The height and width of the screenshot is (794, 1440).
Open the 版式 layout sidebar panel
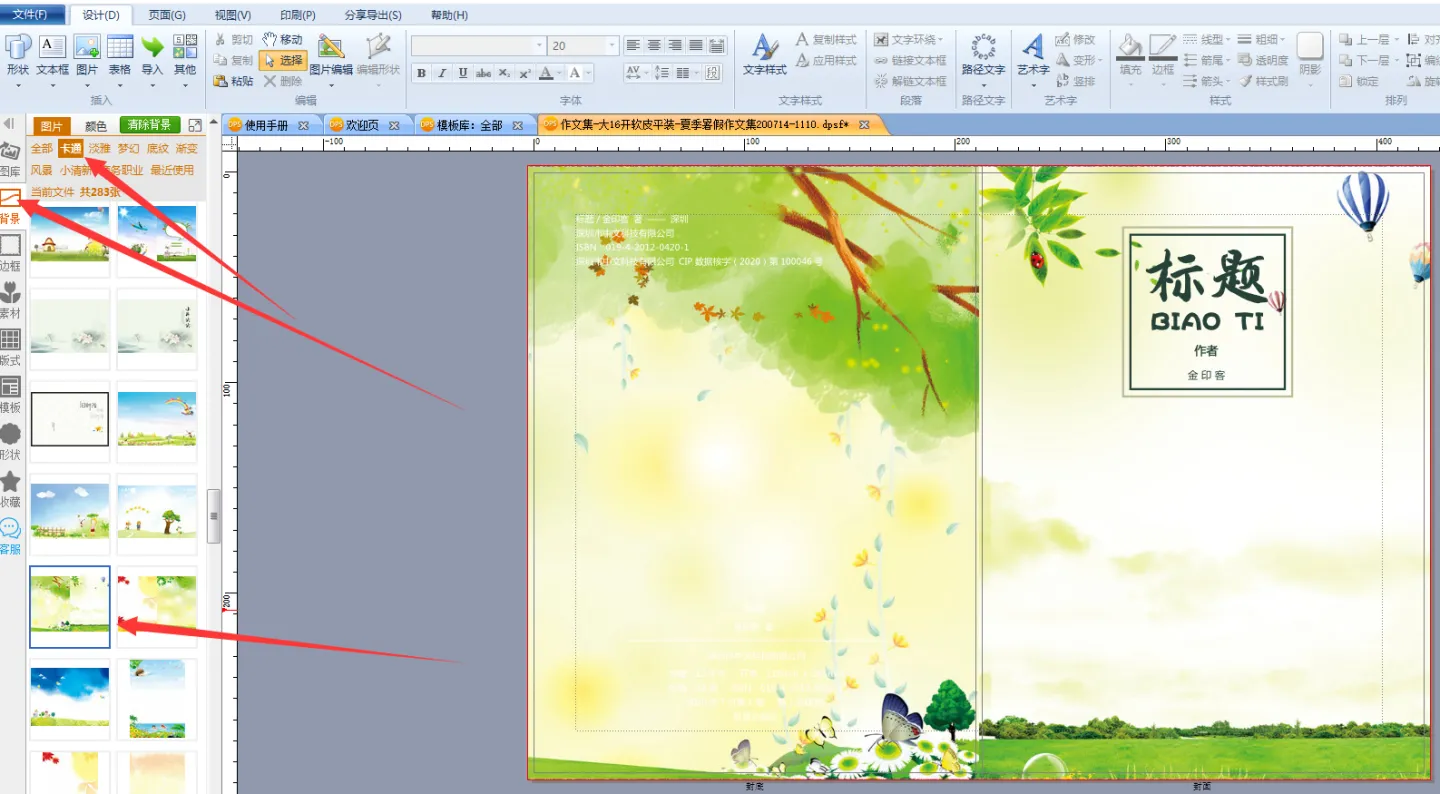point(10,348)
